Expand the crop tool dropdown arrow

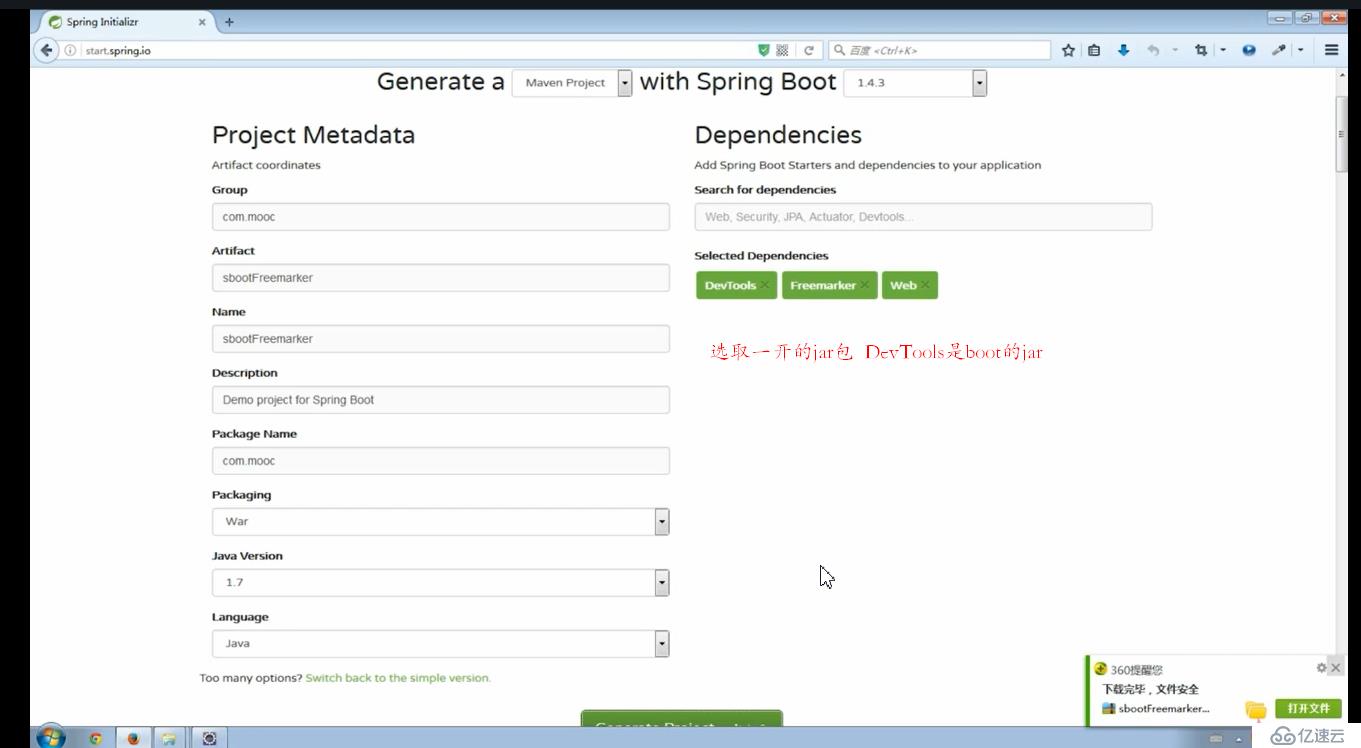(x=1222, y=50)
